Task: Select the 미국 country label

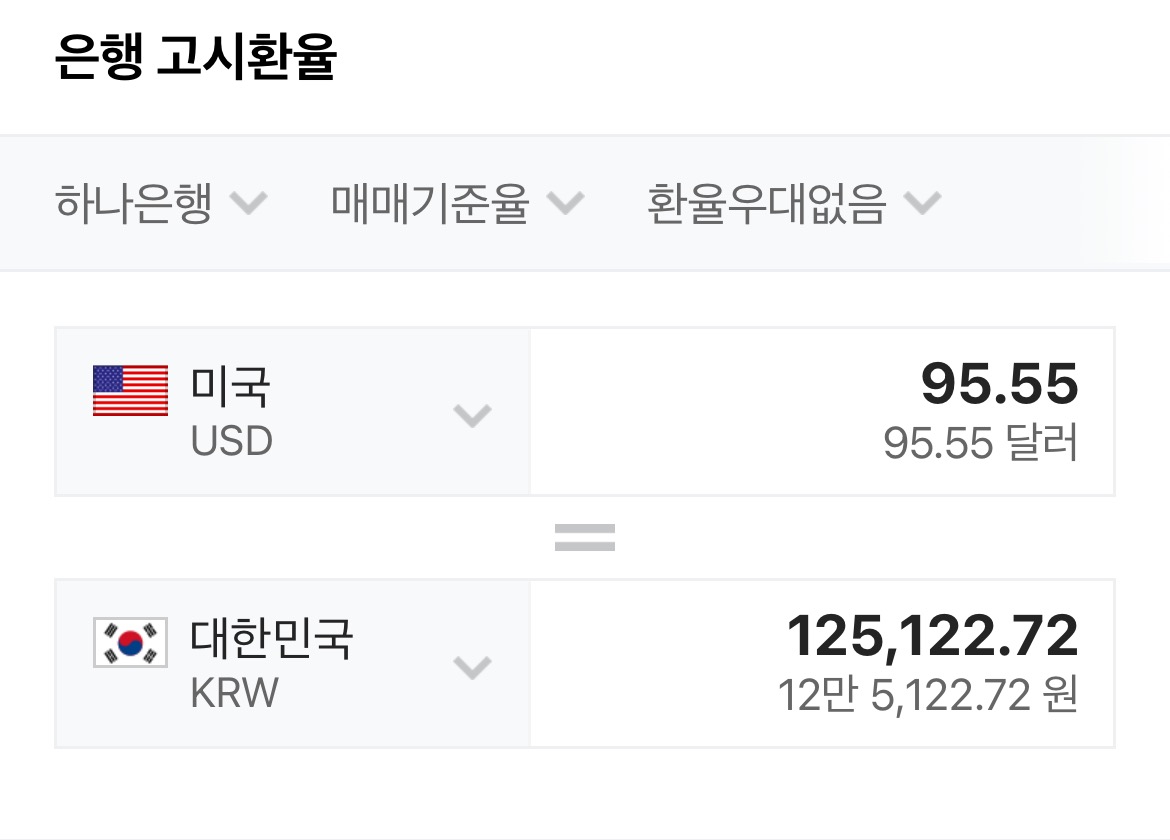Action: point(231,386)
